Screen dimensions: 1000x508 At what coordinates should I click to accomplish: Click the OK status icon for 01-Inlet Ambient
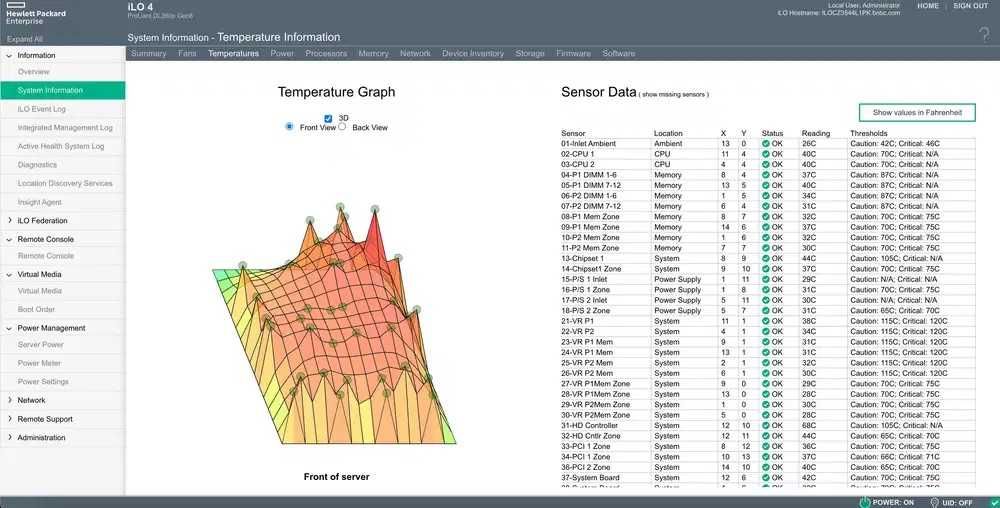(x=765, y=143)
